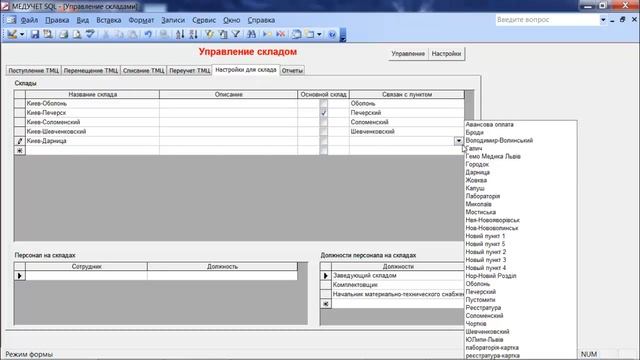The height and width of the screenshot is (360, 640).
Task: Collapse the linked point dropdown in Киев-Дарница row
Action: (x=459, y=141)
